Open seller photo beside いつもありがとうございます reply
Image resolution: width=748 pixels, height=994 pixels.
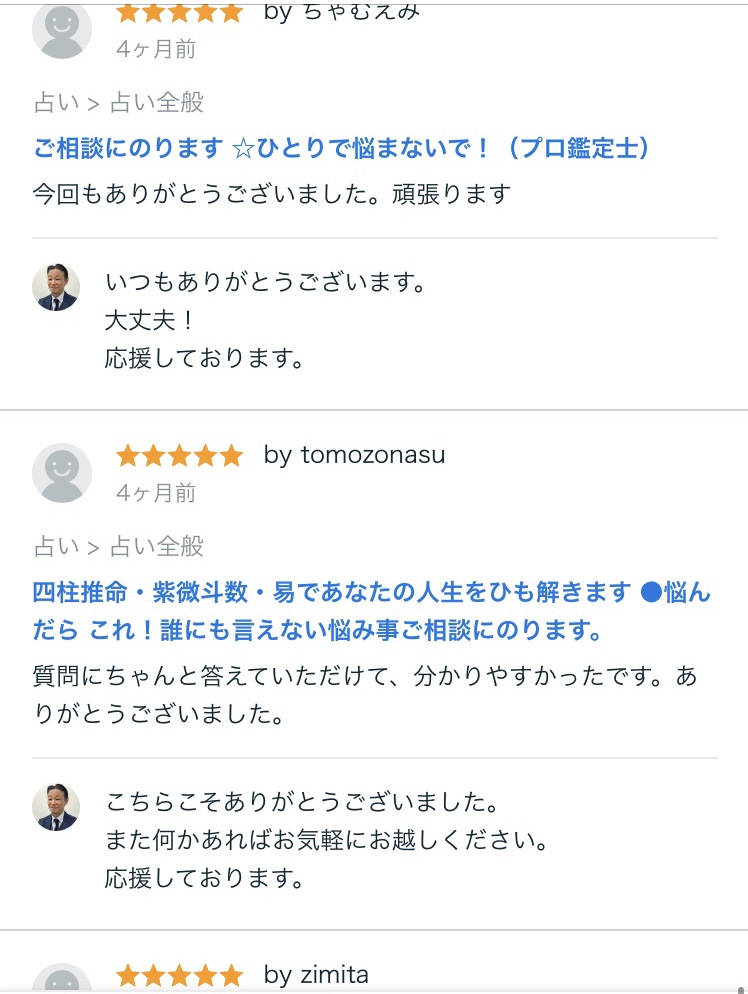56,288
